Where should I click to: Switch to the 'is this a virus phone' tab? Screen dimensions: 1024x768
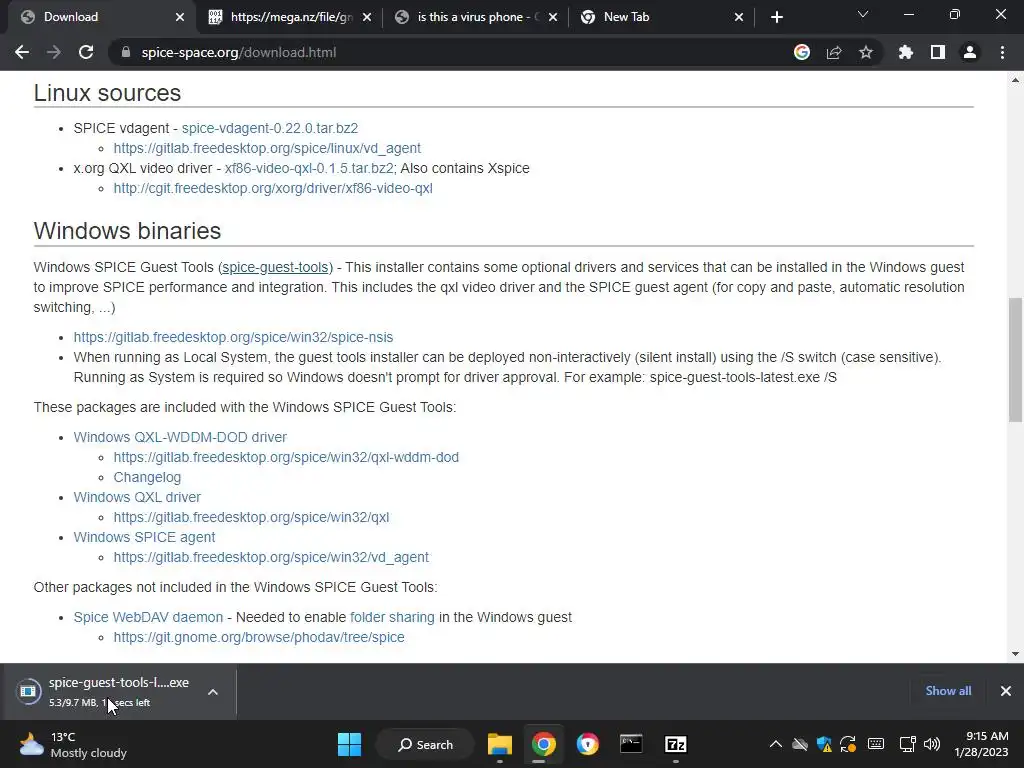click(x=477, y=17)
